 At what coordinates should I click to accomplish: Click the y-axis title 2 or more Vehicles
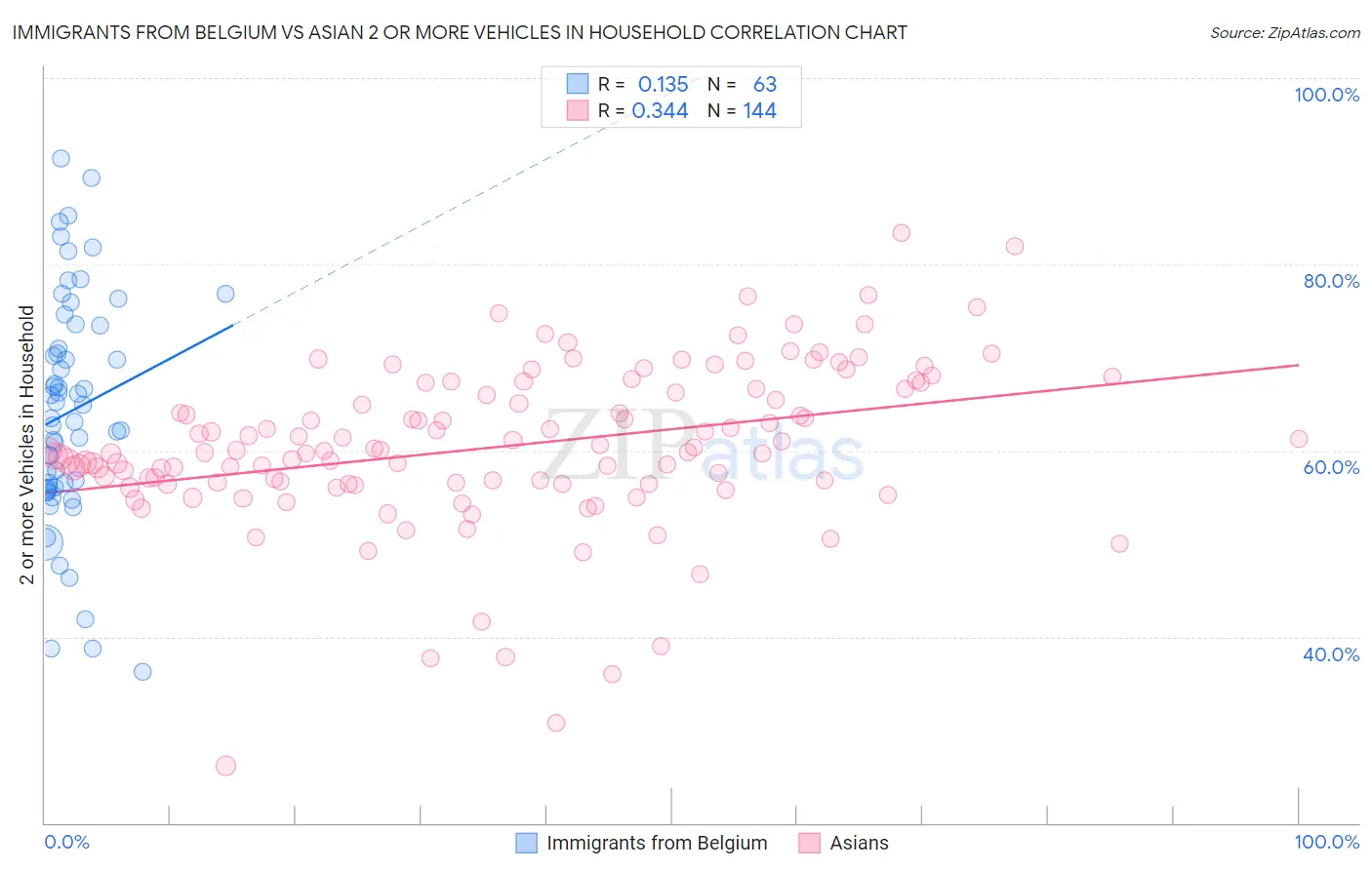[x=26, y=445]
